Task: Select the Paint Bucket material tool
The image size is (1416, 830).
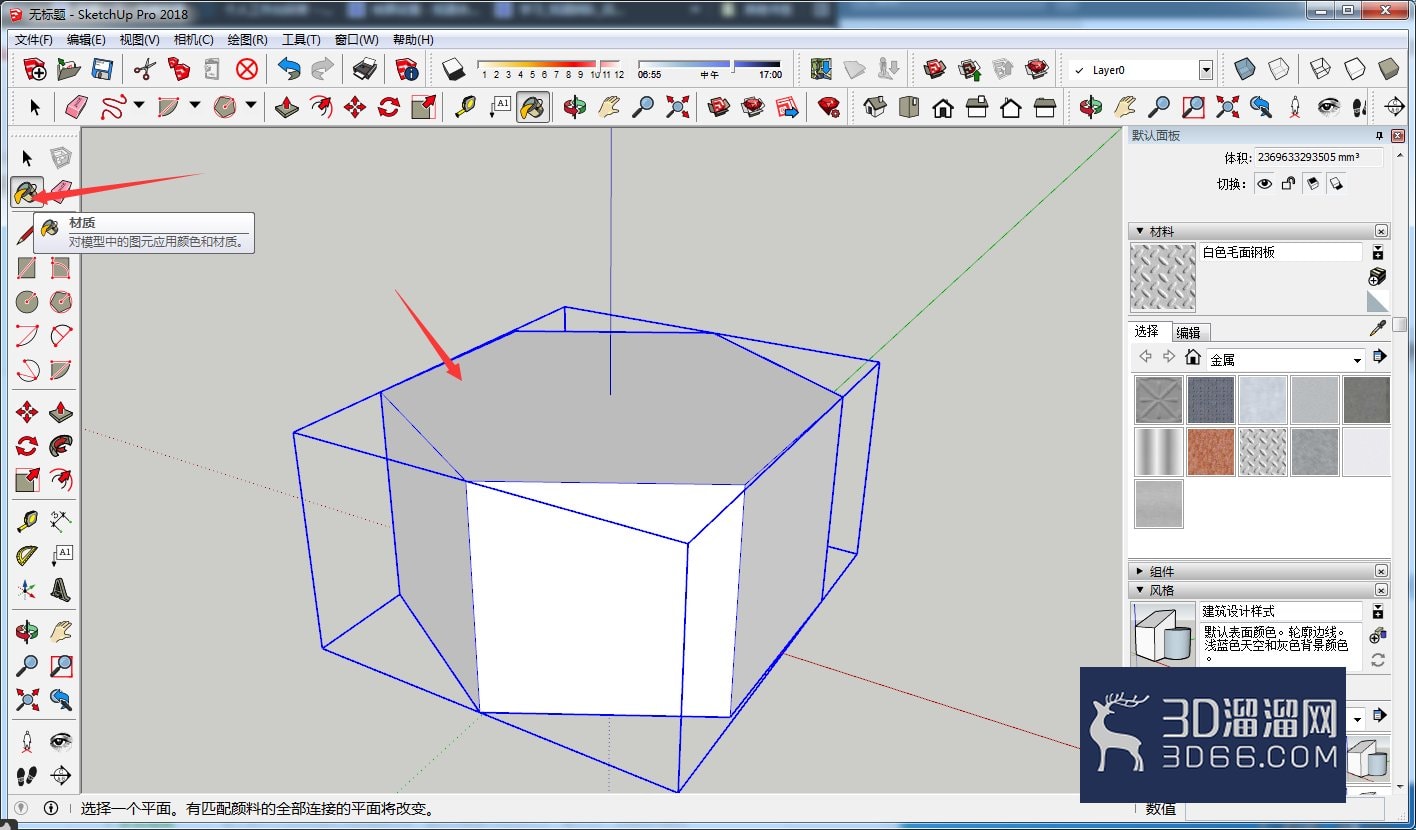Action: pyautogui.click(x=27, y=191)
